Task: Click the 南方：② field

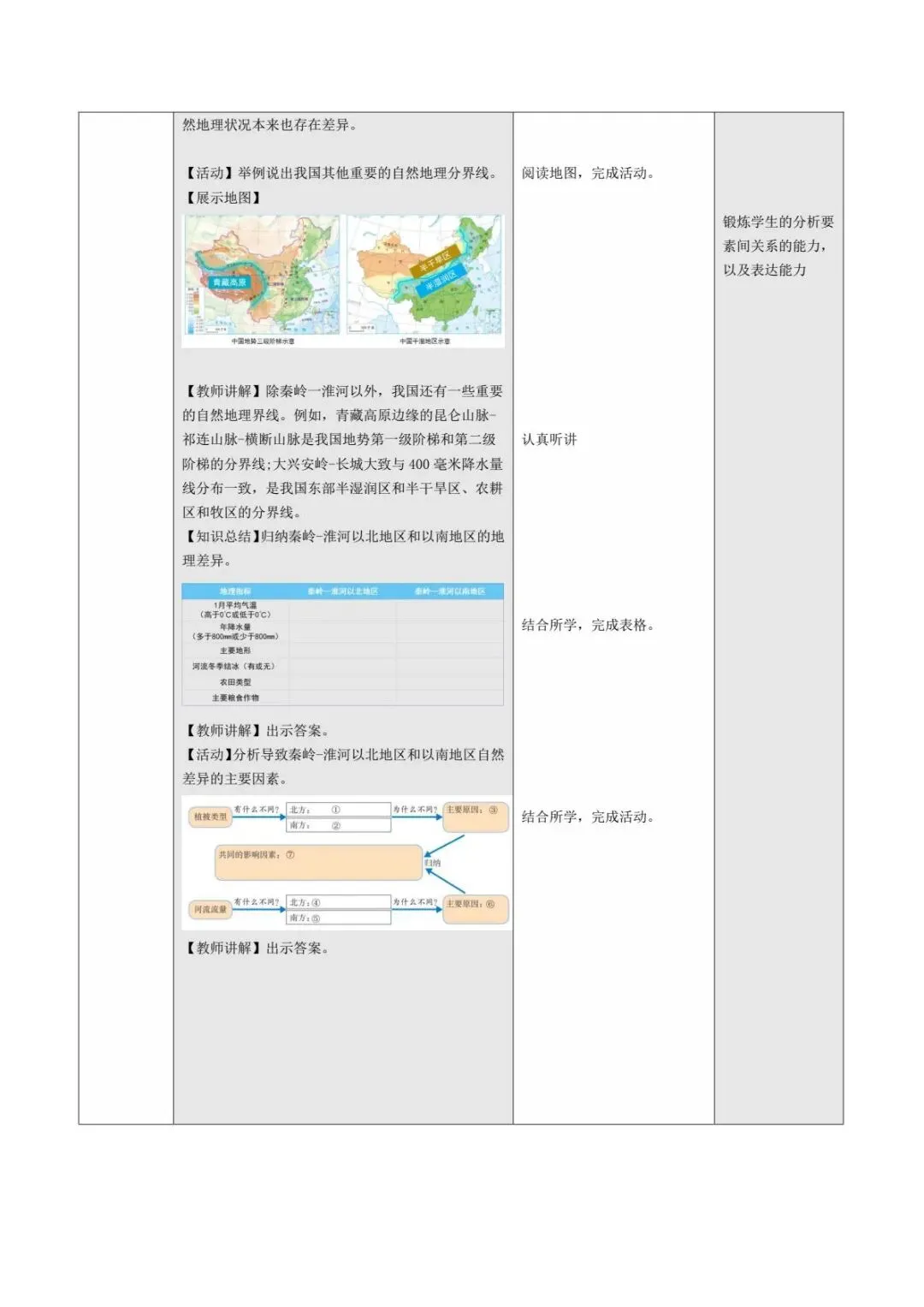Action: pyautogui.click(x=339, y=825)
